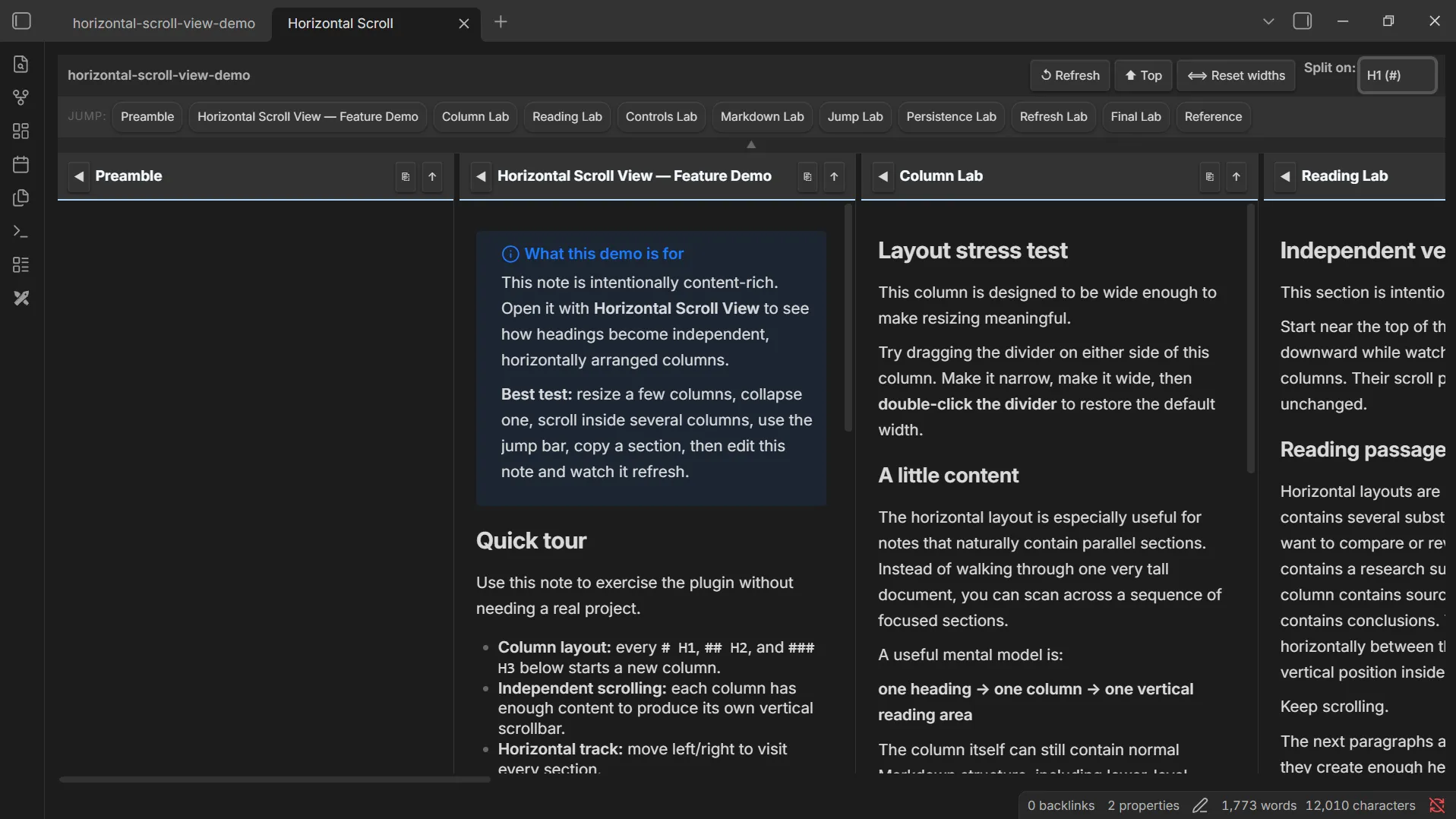Viewport: 1456px width, 819px height.
Task: Jump to Reading Lab
Action: click(567, 117)
